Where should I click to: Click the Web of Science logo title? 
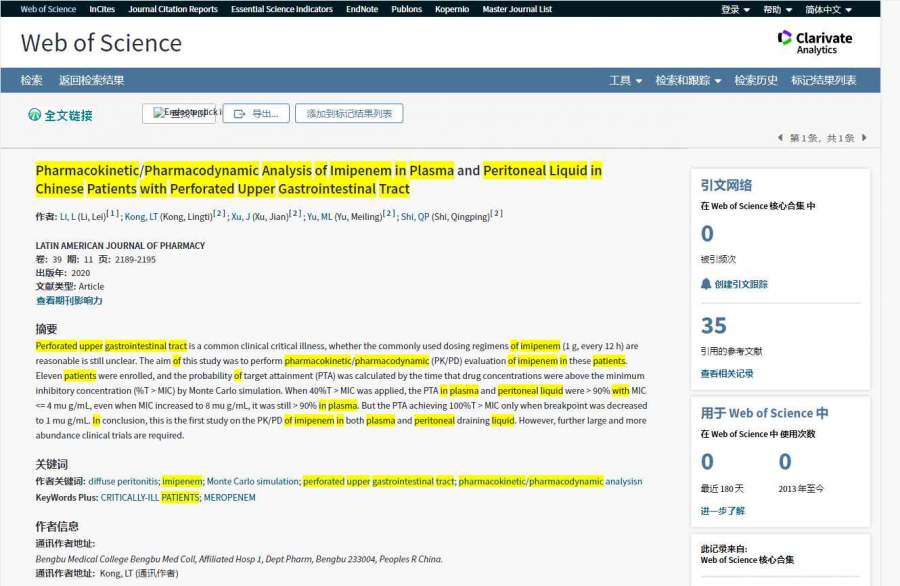coord(101,43)
